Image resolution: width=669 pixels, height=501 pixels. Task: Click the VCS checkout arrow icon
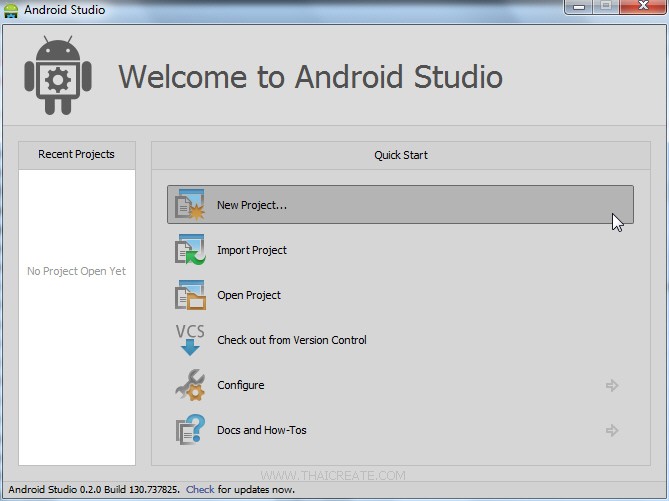click(190, 340)
